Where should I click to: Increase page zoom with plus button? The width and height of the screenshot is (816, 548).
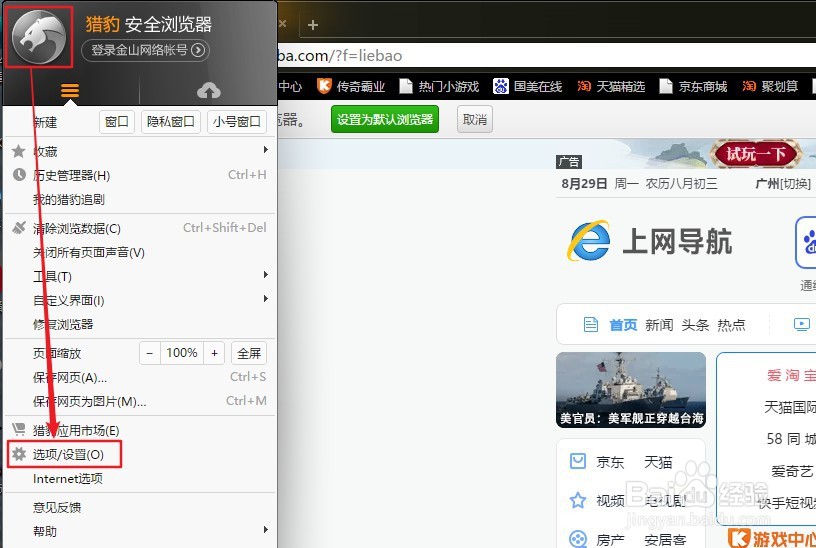coord(214,353)
